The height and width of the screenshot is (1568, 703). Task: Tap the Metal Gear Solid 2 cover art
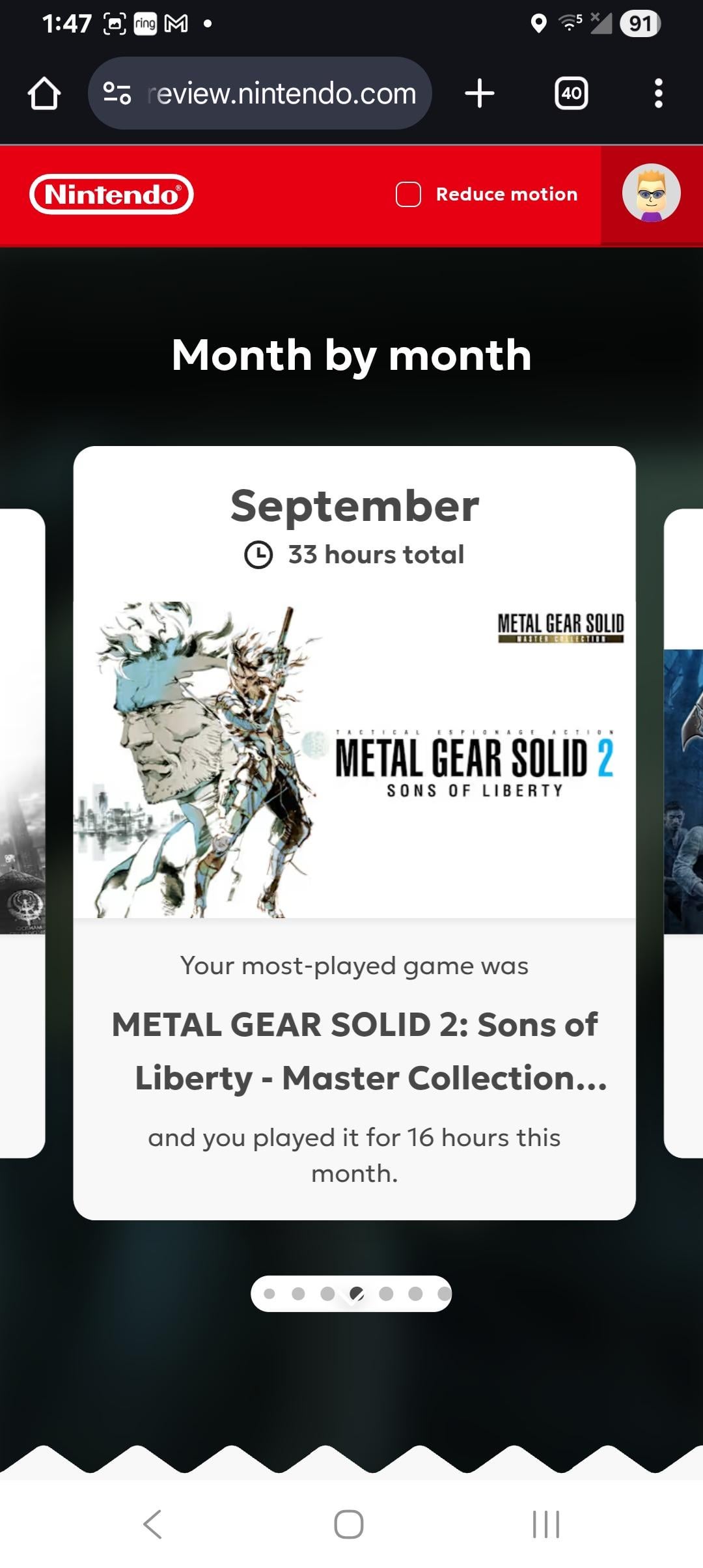354,759
